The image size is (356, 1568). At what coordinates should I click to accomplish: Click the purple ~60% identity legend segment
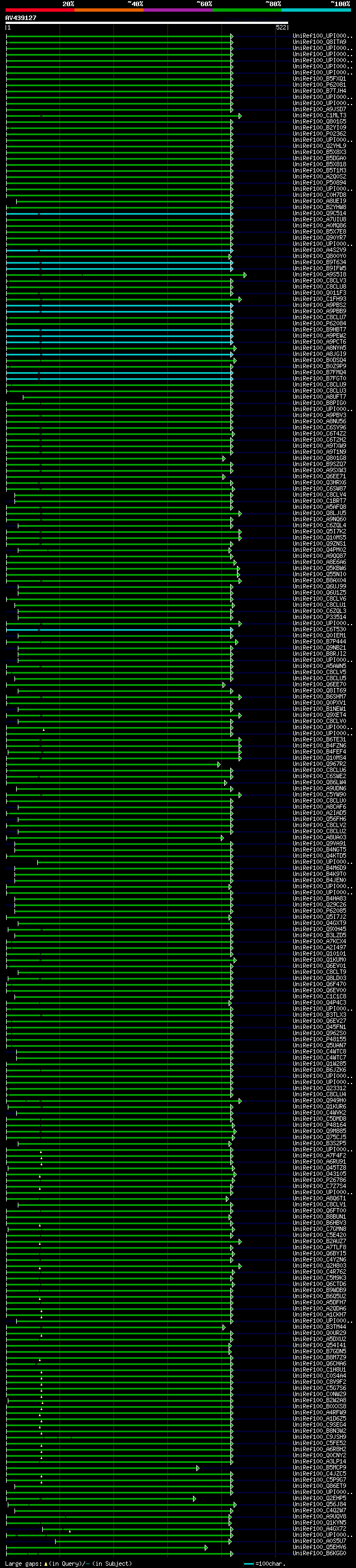179,10
